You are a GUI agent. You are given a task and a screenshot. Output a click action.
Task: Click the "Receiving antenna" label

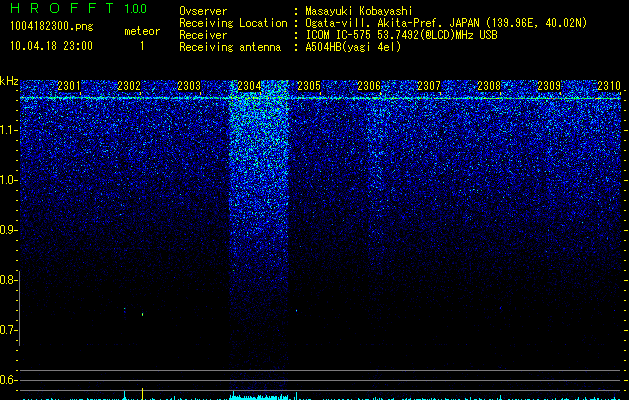230,47
